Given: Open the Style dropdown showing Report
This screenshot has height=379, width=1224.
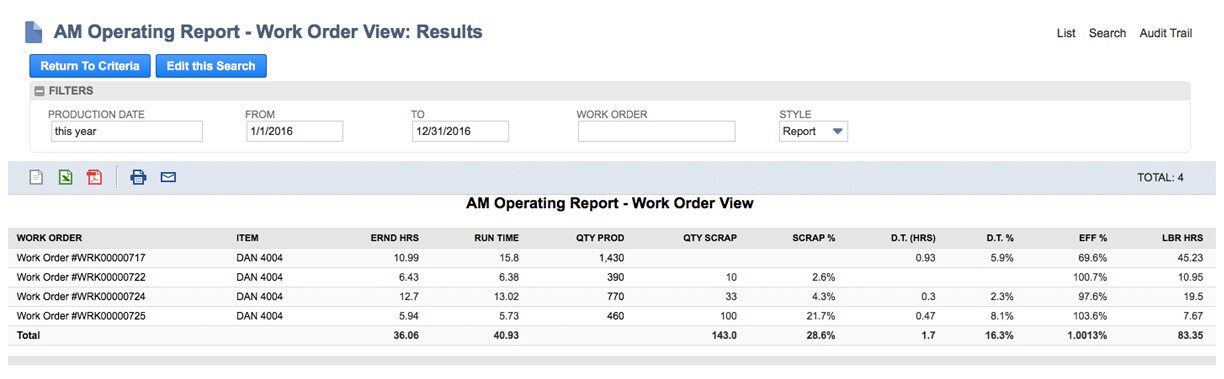Looking at the screenshot, I should pyautogui.click(x=813, y=131).
